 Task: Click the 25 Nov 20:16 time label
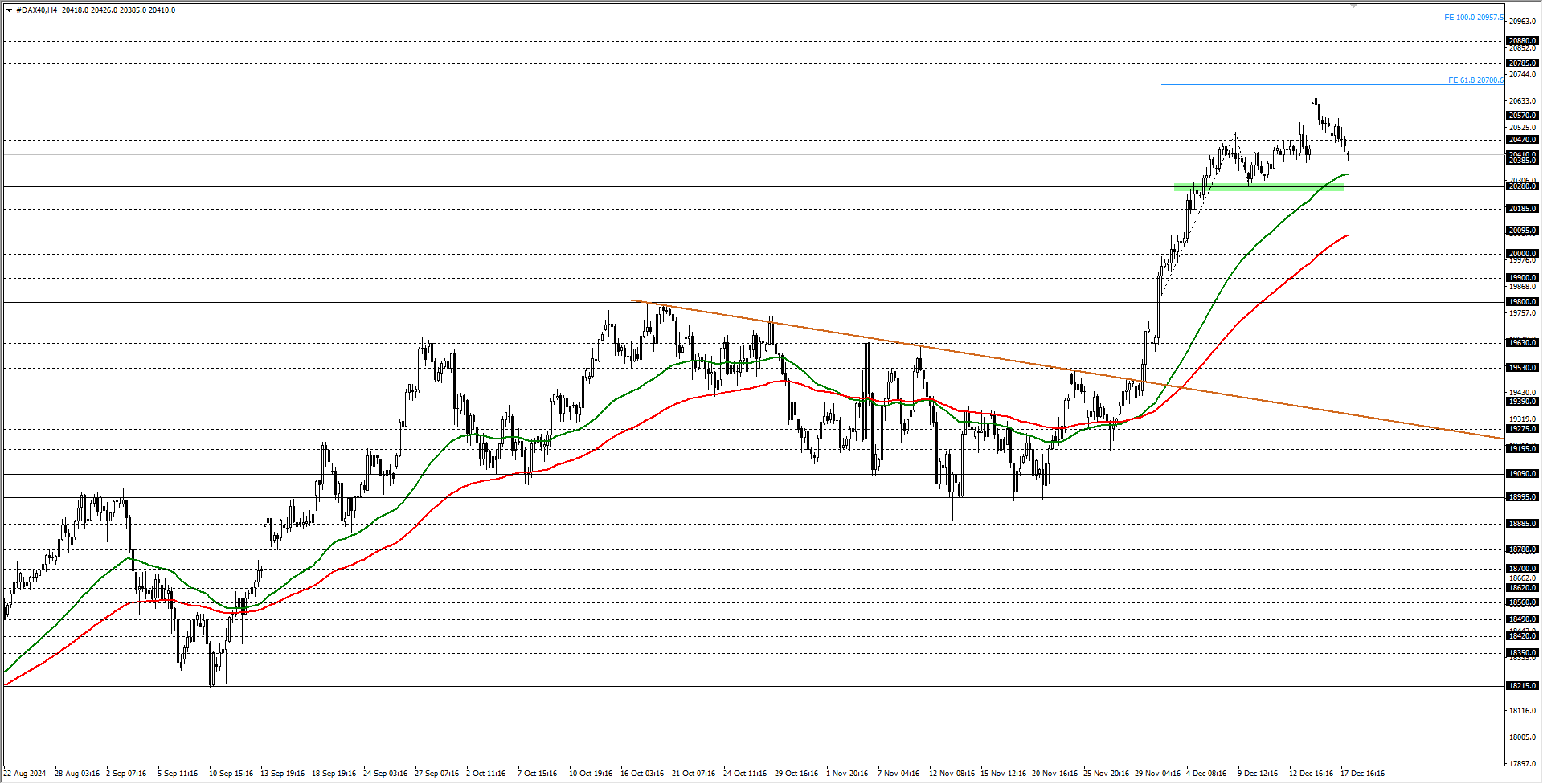pyautogui.click(x=1106, y=774)
